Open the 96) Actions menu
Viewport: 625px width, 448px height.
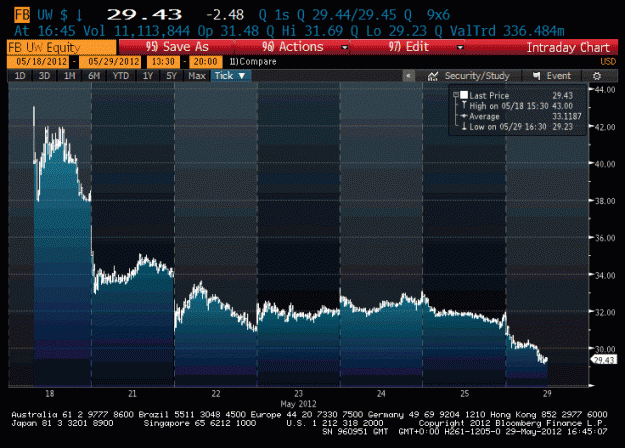click(292, 47)
